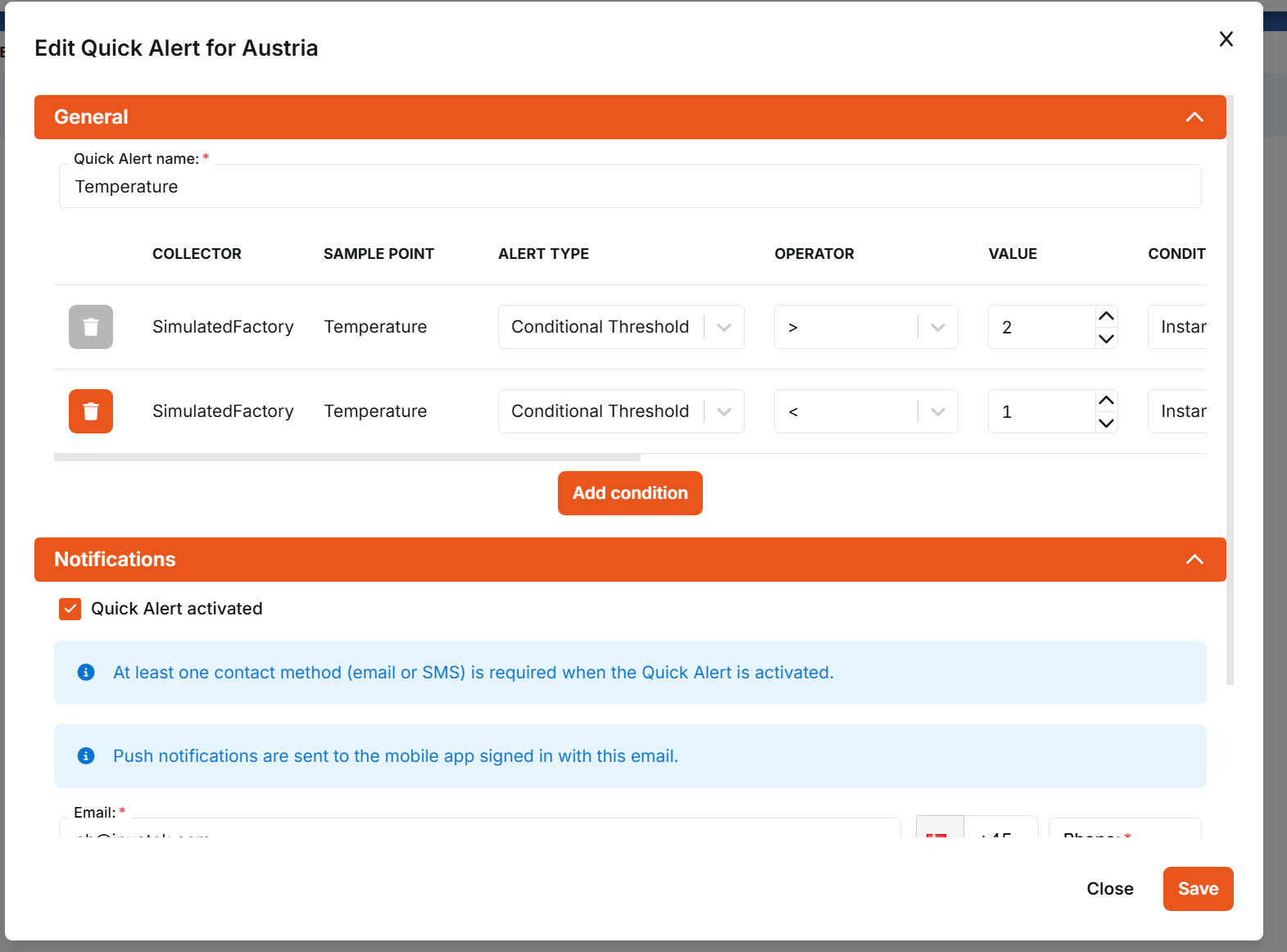Click SimulatedFactory in the '<' condition row
Image resolution: width=1287 pixels, height=952 pixels.
223,411
